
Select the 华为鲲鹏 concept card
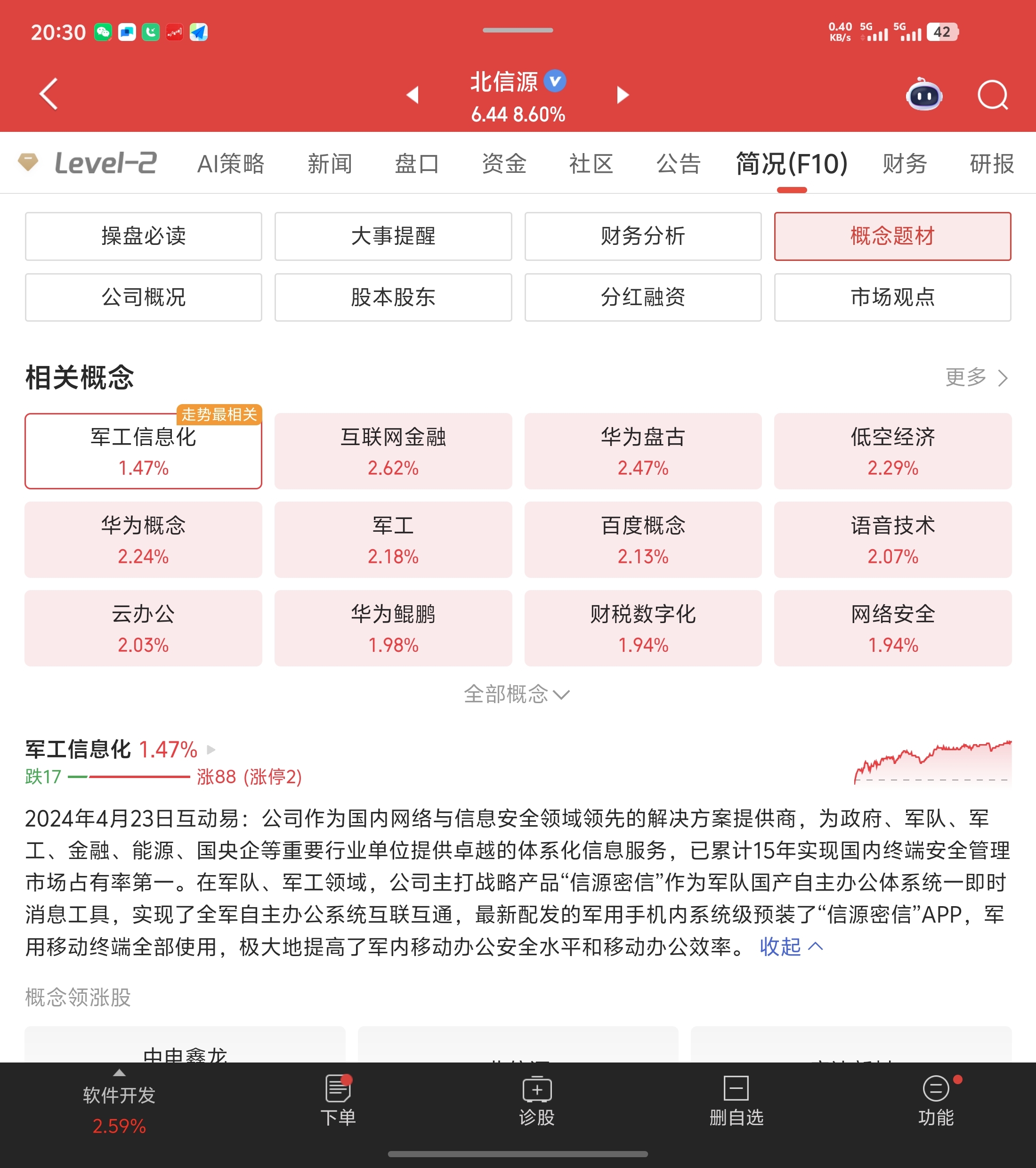pos(393,629)
